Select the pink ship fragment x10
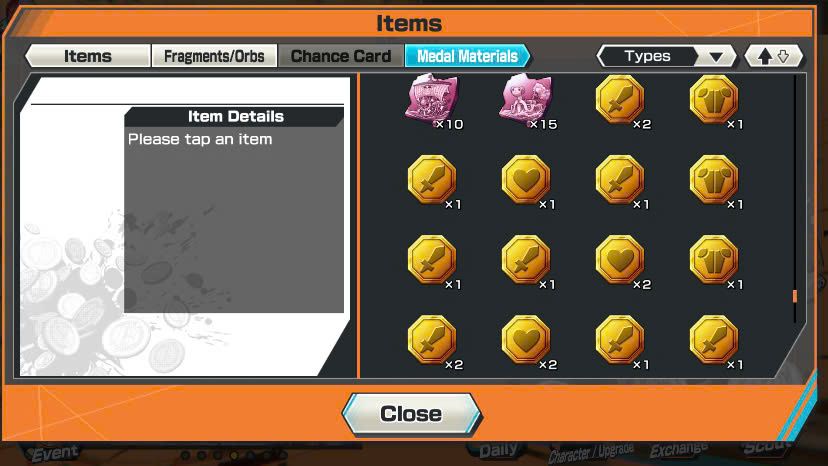828x466 pixels. tap(432, 98)
